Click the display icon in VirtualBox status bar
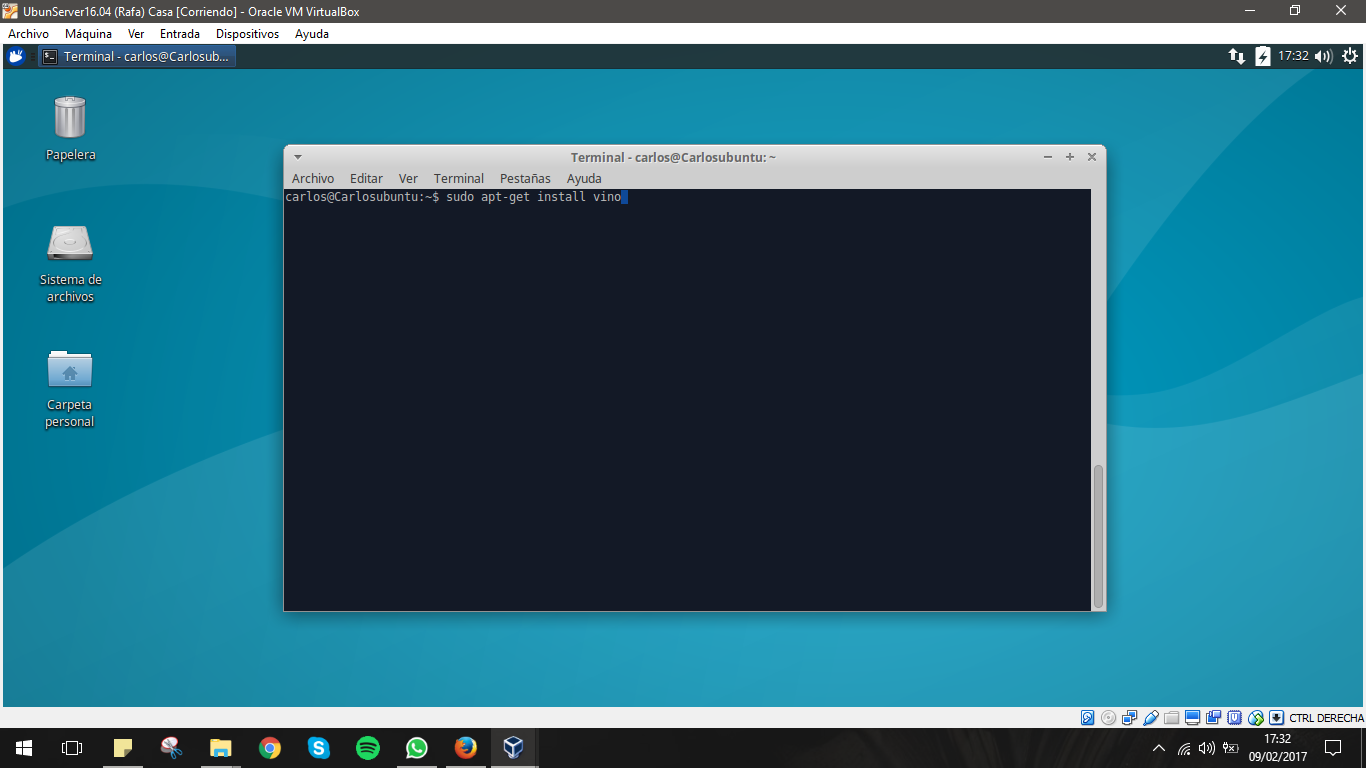Image resolution: width=1366 pixels, height=768 pixels. pyautogui.click(x=1191, y=717)
